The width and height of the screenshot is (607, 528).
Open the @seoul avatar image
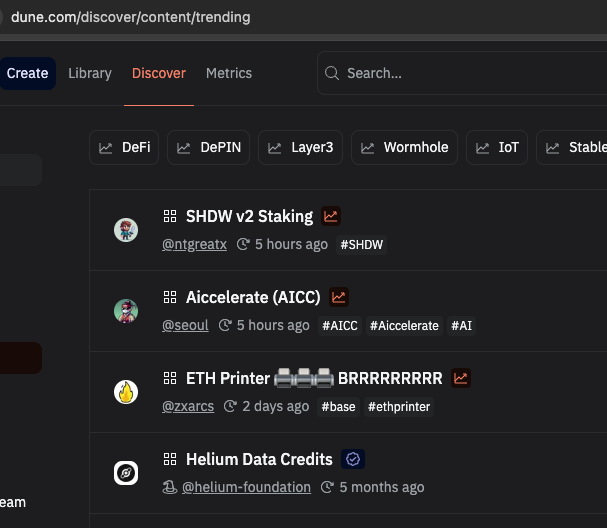coord(126,311)
